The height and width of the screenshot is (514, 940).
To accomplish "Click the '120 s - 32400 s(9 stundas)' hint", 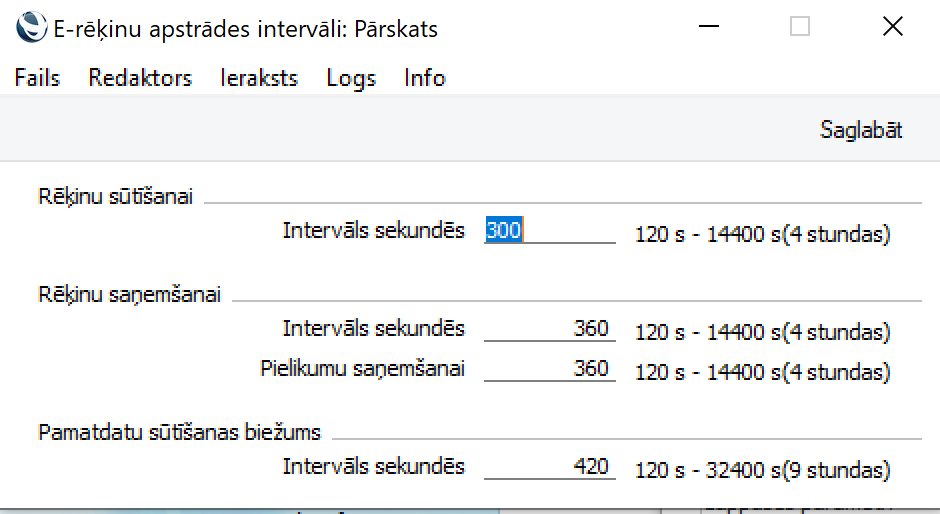I will click(762, 470).
